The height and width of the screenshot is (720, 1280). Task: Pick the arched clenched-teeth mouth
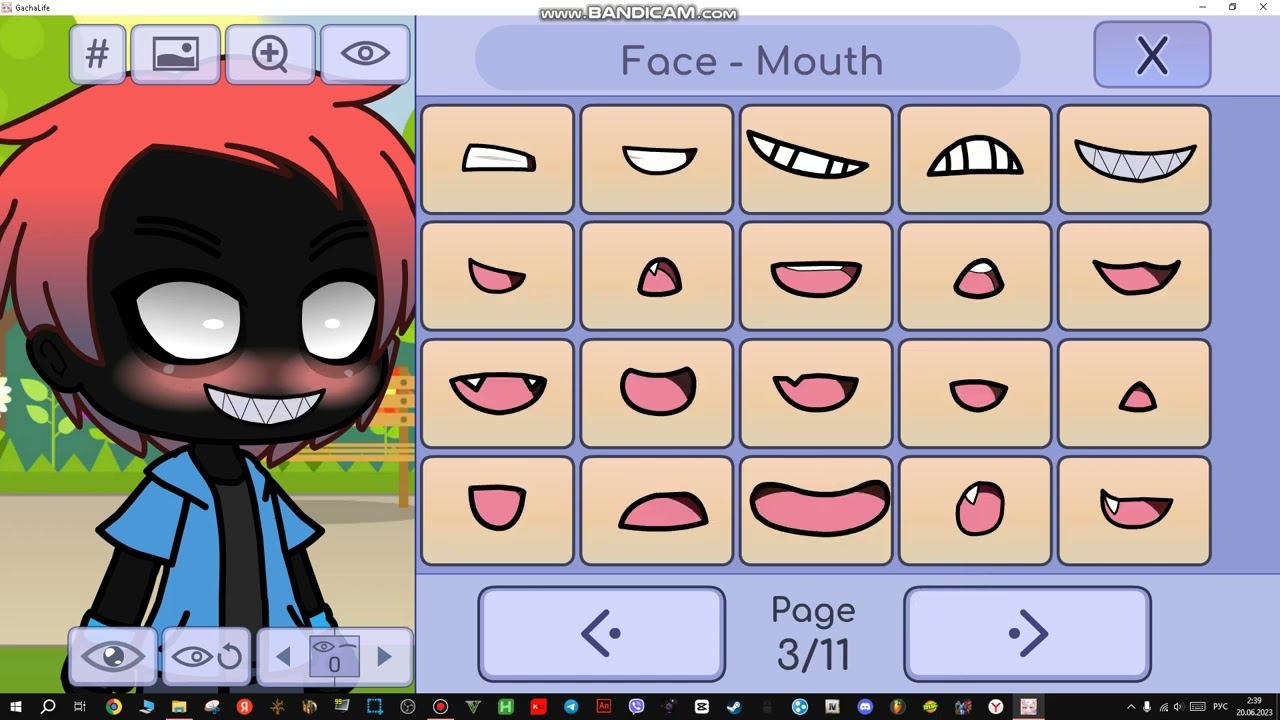(x=975, y=159)
